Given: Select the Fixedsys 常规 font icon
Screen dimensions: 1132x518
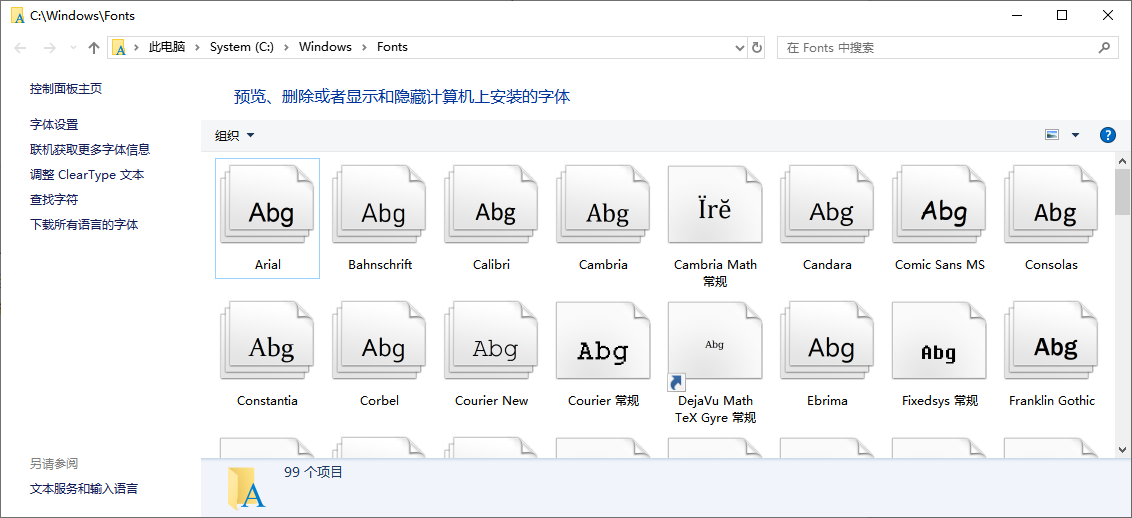Looking at the screenshot, I should tap(940, 341).
